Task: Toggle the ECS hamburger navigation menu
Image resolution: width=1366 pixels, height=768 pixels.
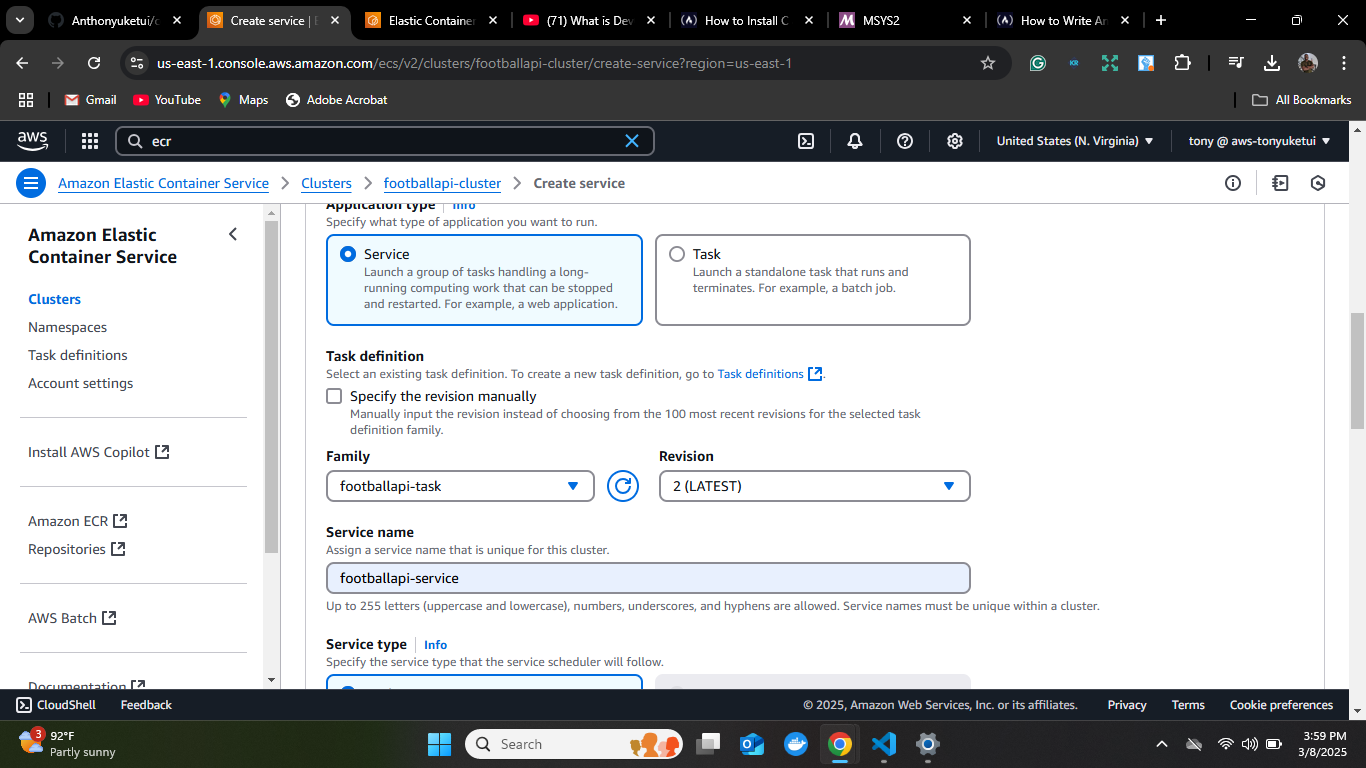Action: coord(31,183)
